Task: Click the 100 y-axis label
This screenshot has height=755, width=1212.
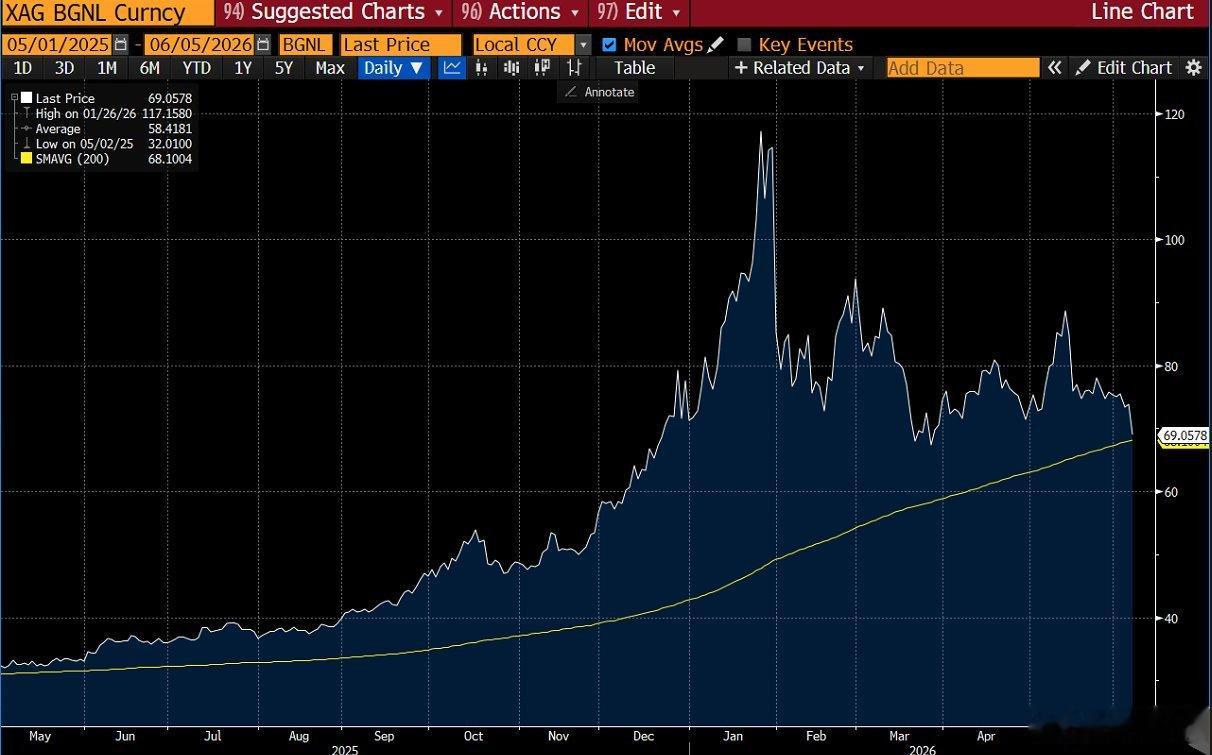Action: [1173, 240]
